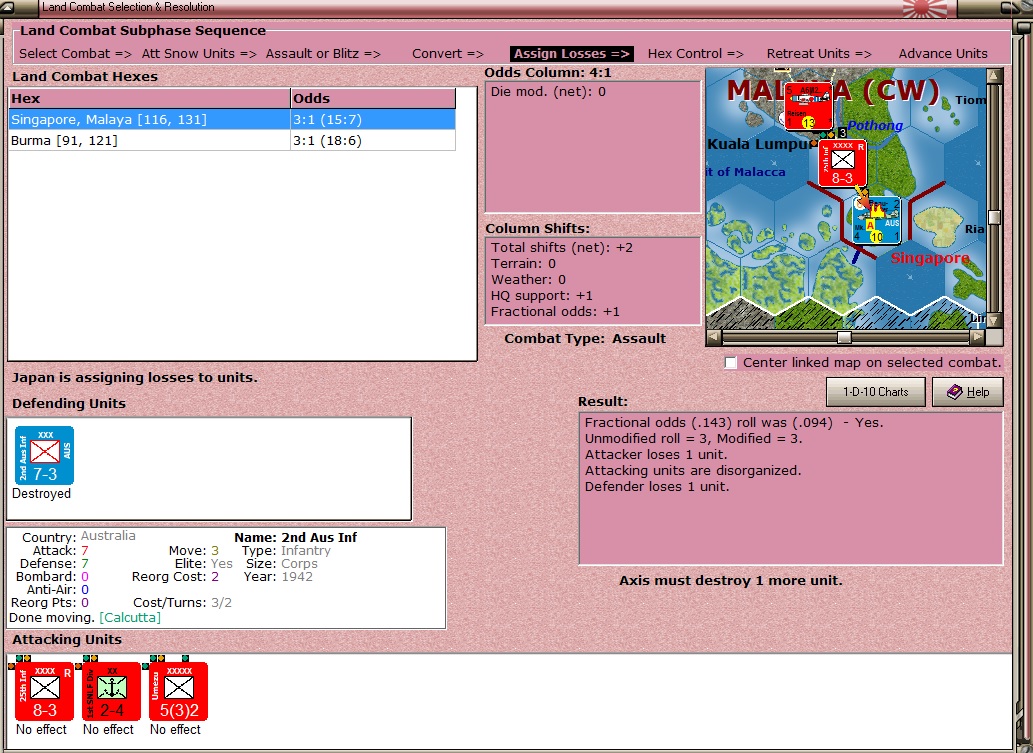Viewport: 1033px width, 753px height.
Task: Click the Hex Control subphase step
Action: [x=696, y=53]
